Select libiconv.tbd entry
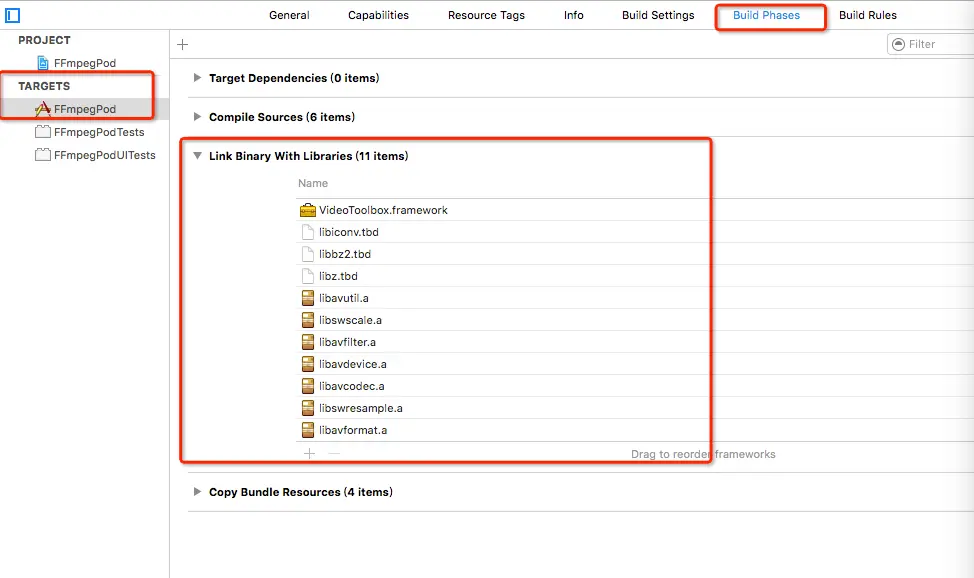Image resolution: width=974 pixels, height=578 pixels. [348, 232]
